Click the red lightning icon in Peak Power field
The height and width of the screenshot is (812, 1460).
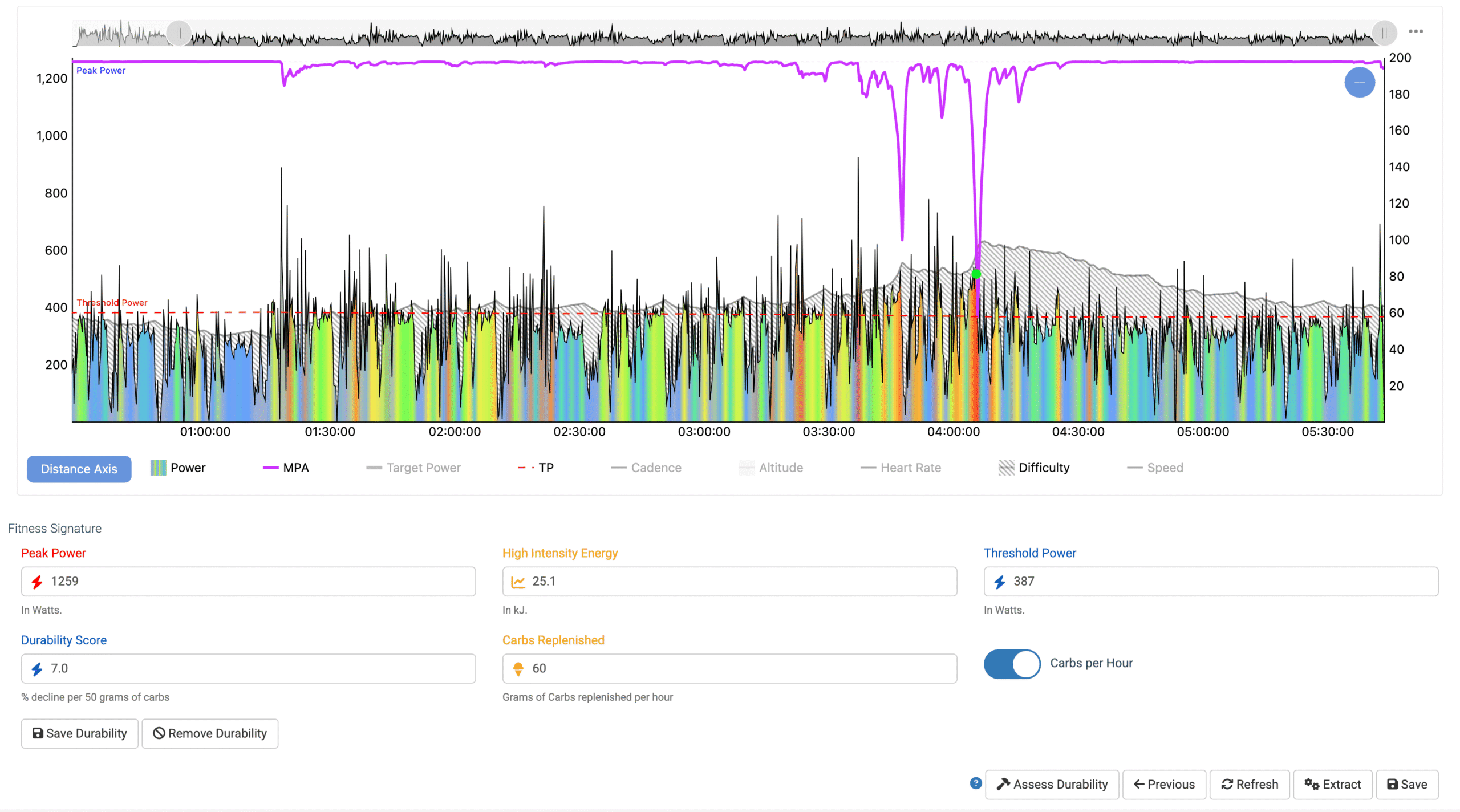(x=37, y=582)
